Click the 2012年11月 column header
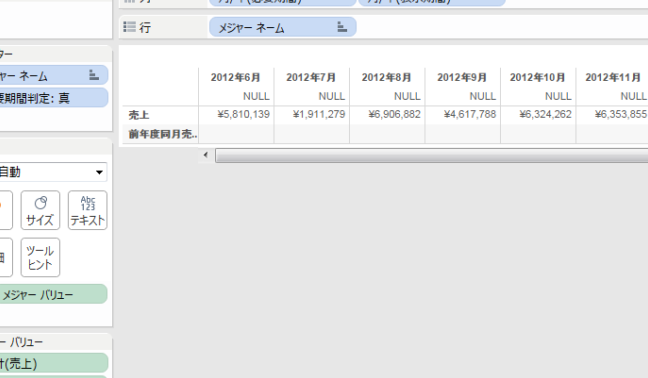Image resolution: width=648 pixels, height=378 pixels. [x=613, y=77]
